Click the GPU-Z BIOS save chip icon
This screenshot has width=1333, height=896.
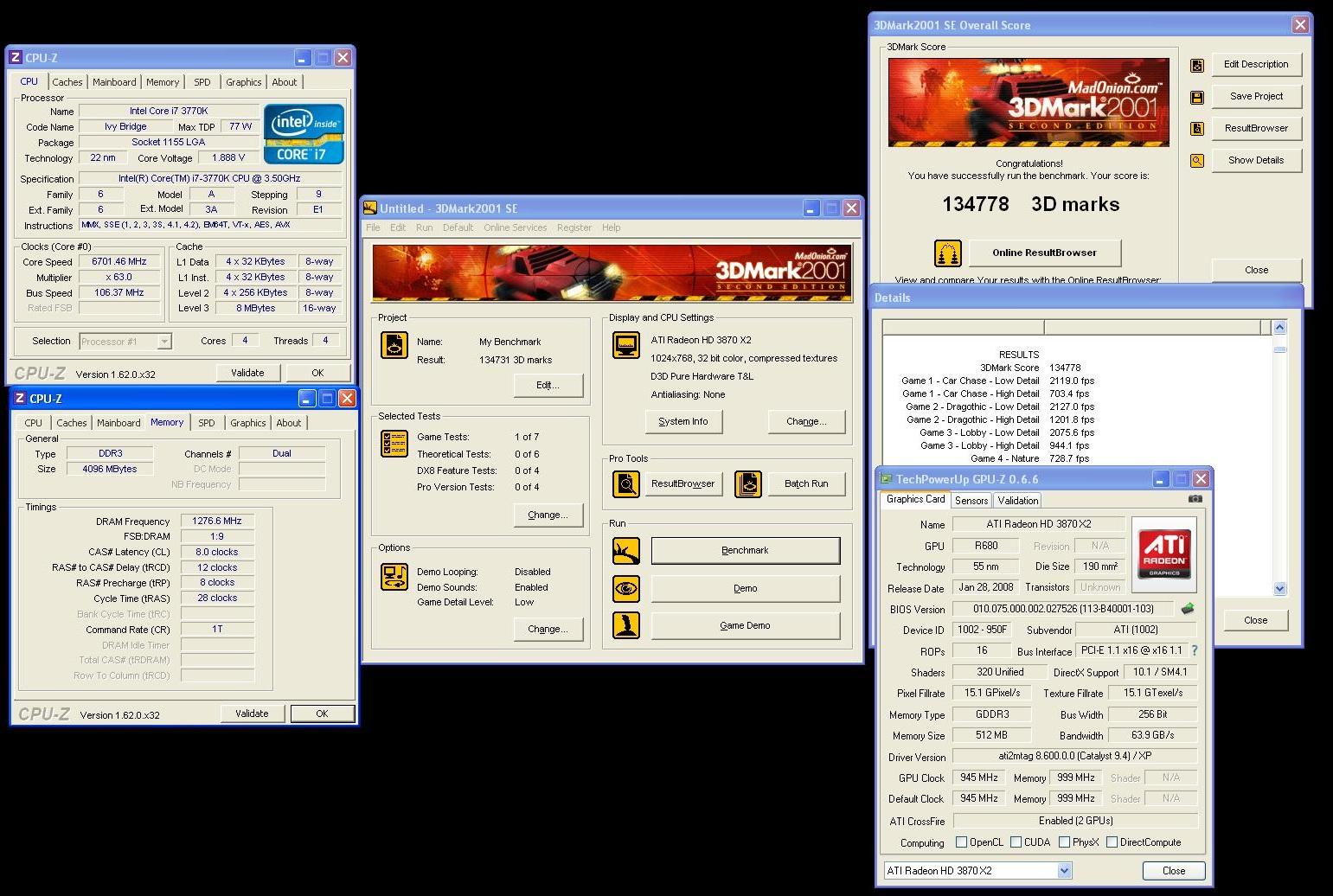(1188, 609)
